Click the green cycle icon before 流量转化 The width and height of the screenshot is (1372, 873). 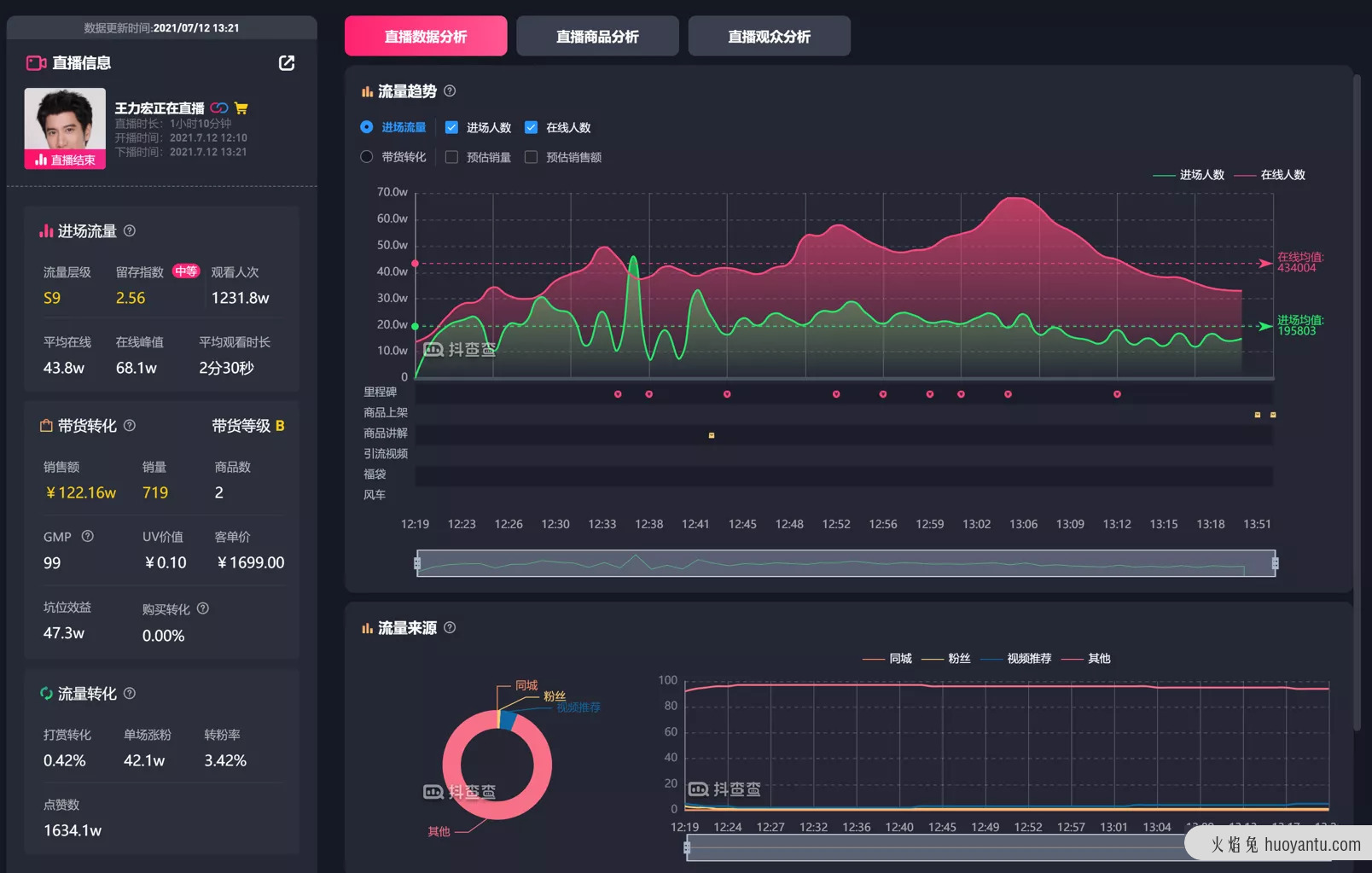pos(46,693)
